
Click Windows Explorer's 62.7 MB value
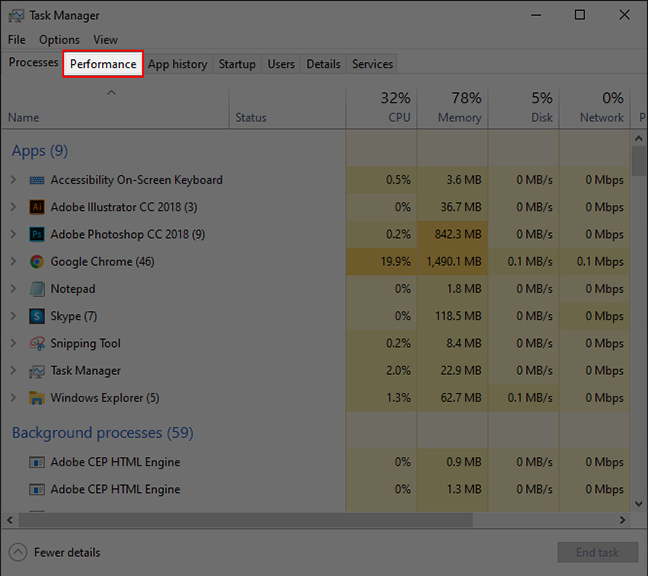click(x=461, y=398)
